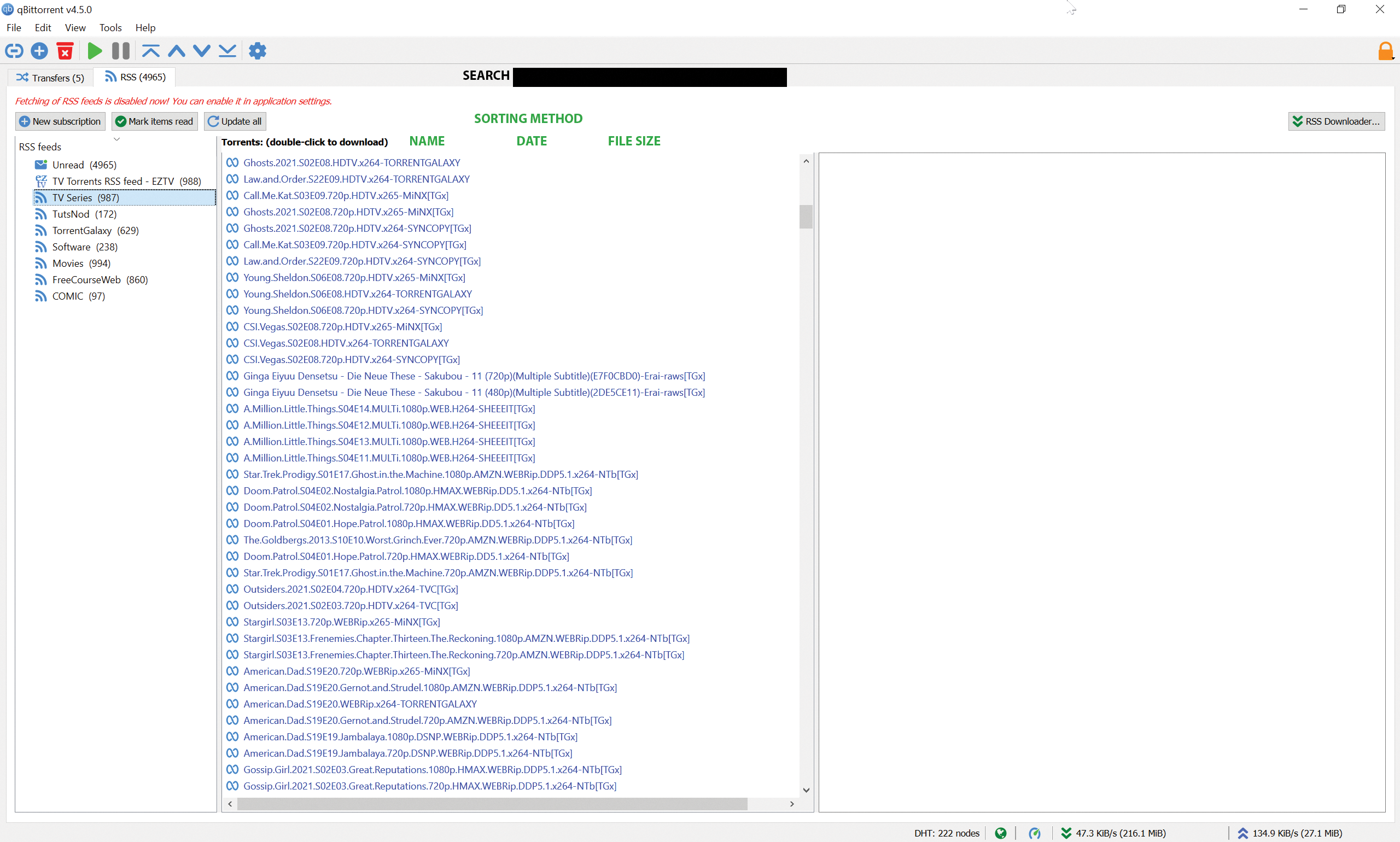Select the TV Series (987) feed
Viewport: 1400px width, 842px height.
[x=125, y=197]
